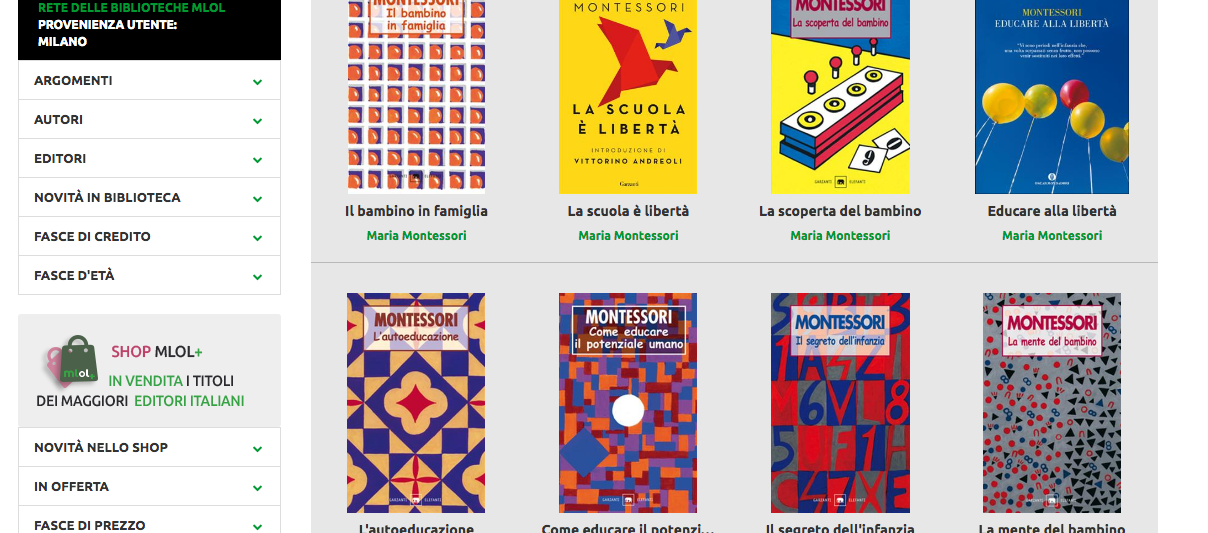Open 'Educare alla libertà' balloons cover
Screen dimensions: 1208x533
1052,96
